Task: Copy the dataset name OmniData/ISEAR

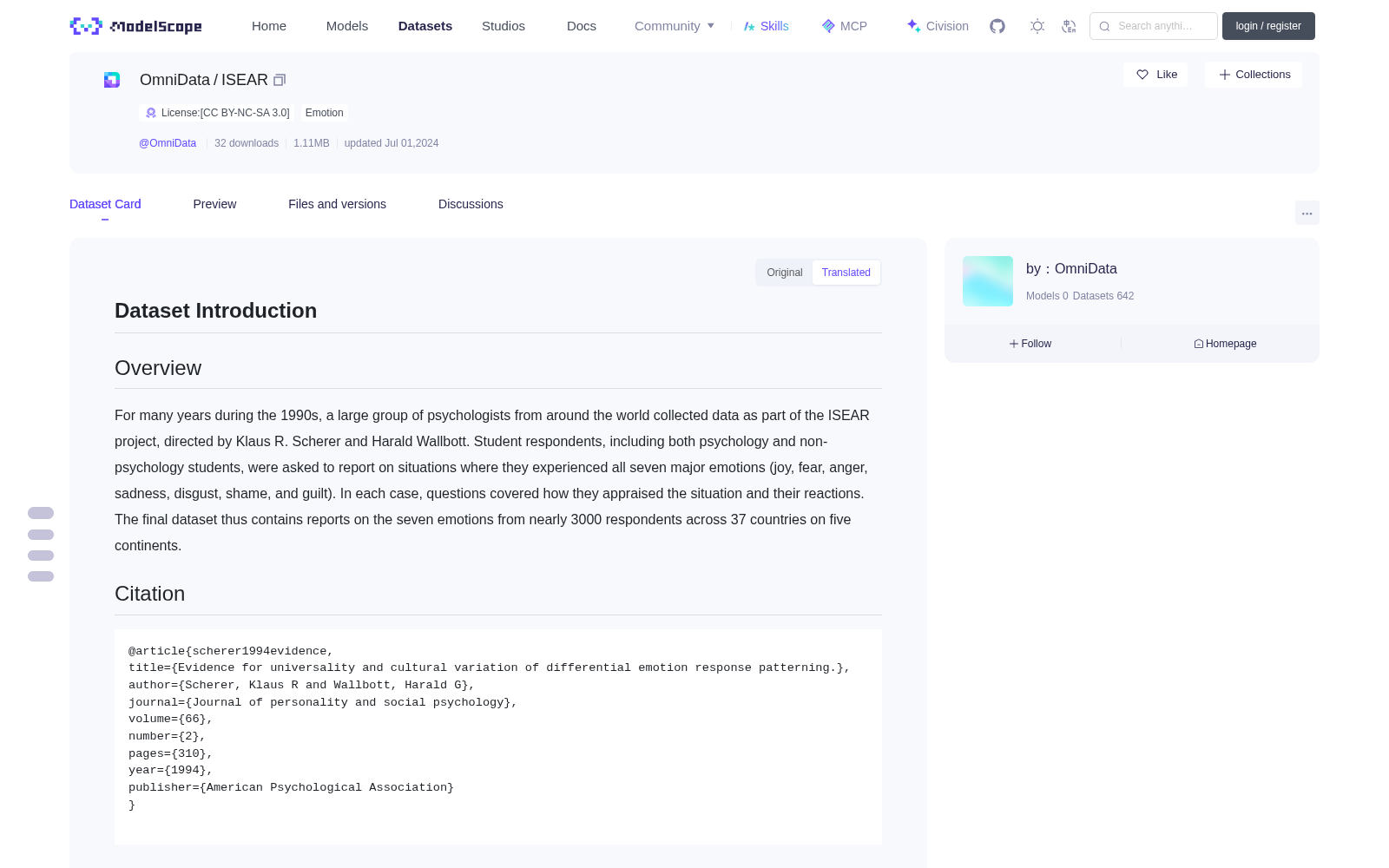Action: [280, 80]
